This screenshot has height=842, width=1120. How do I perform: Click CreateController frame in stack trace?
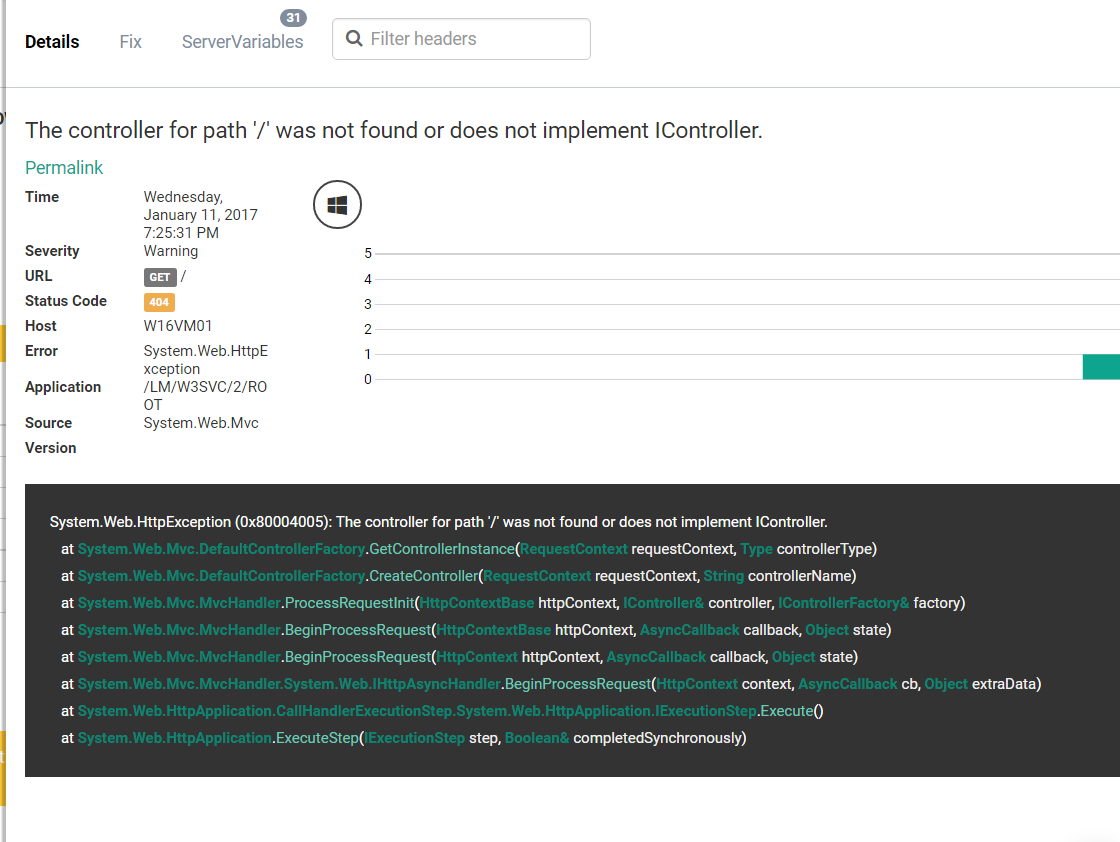423,576
